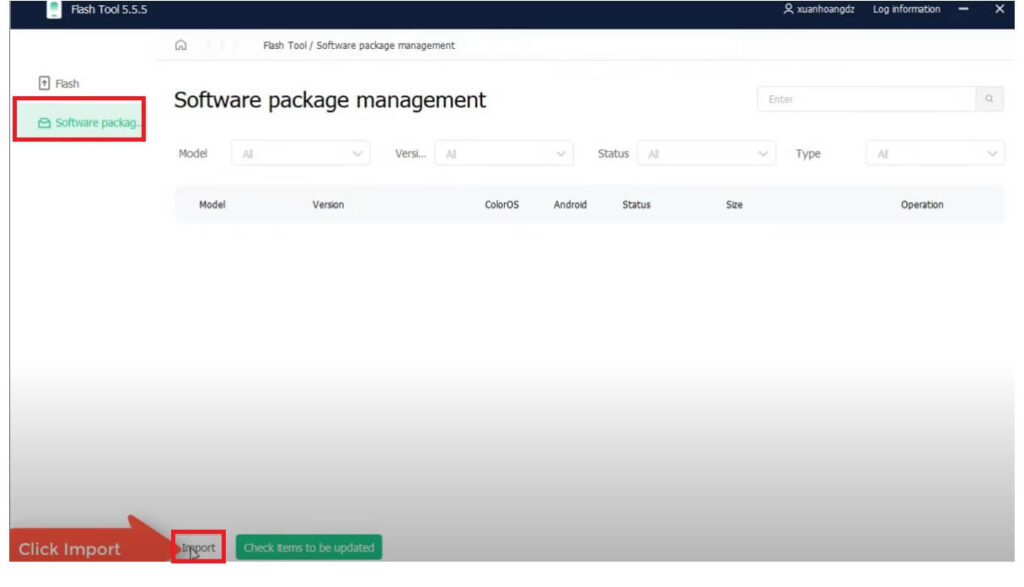Image resolution: width=1024 pixels, height=587 pixels.
Task: Open Log information in the title bar
Action: pos(906,10)
